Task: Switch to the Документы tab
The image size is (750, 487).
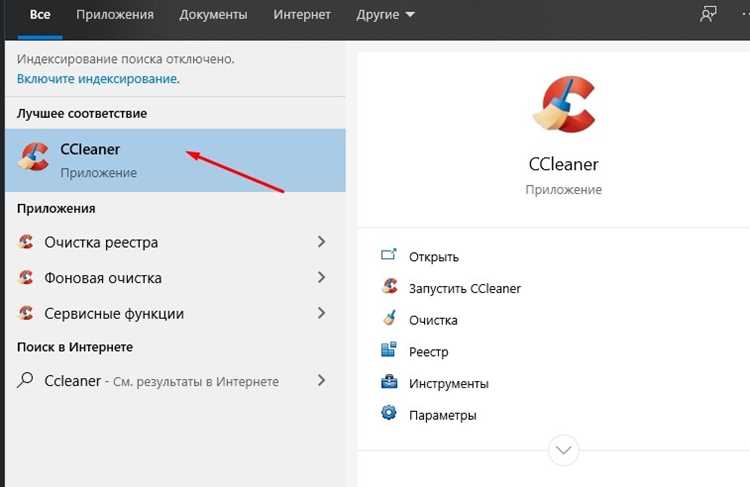Action: click(213, 15)
